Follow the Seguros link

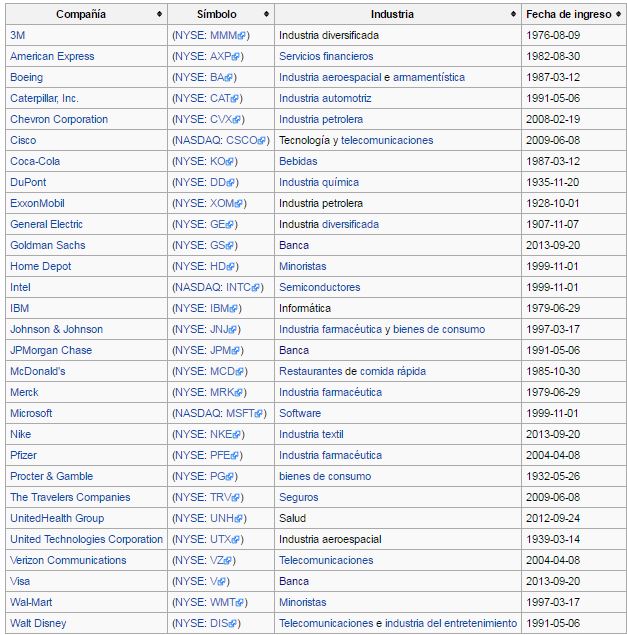(x=299, y=497)
